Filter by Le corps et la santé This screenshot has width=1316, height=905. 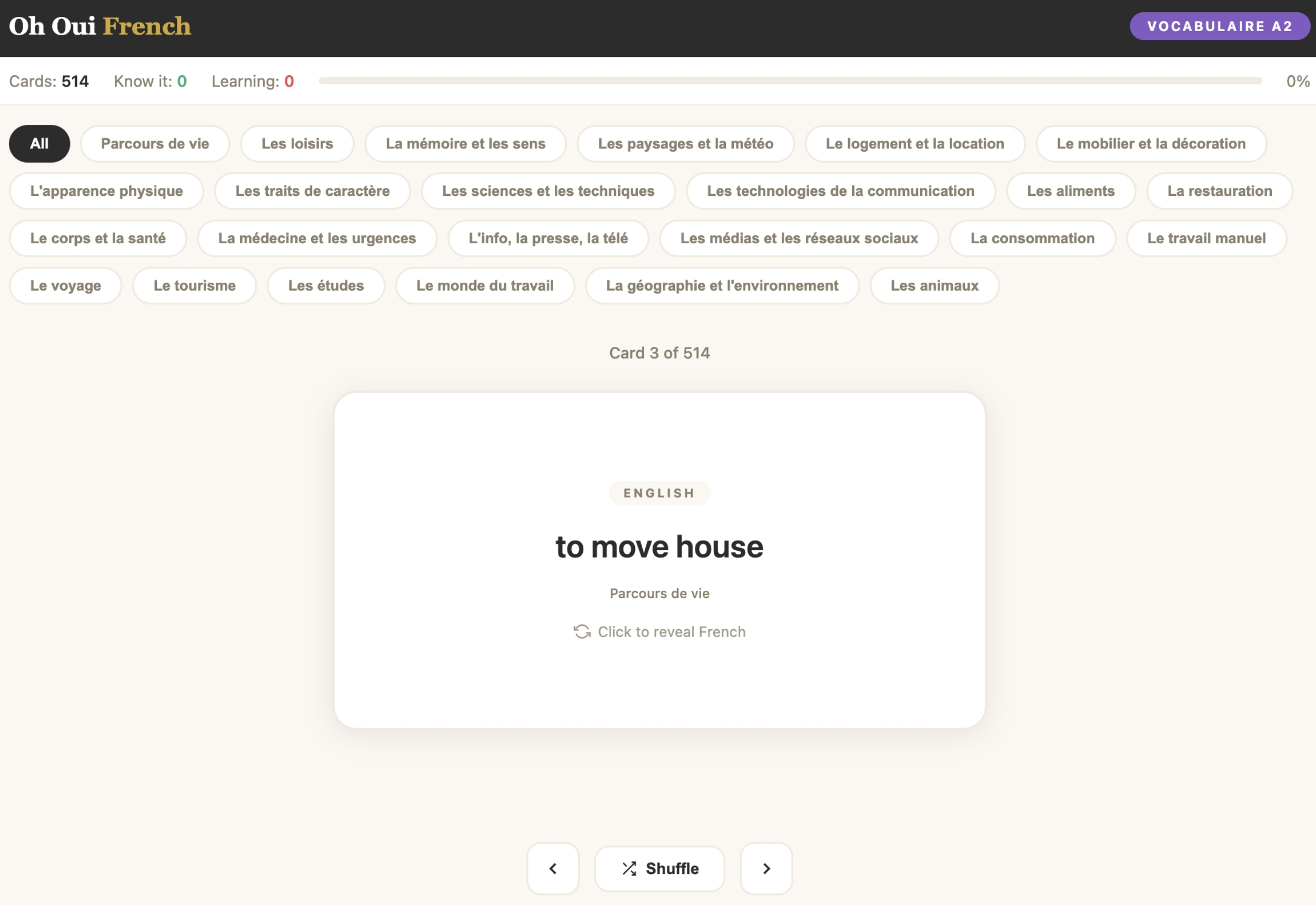coord(98,238)
